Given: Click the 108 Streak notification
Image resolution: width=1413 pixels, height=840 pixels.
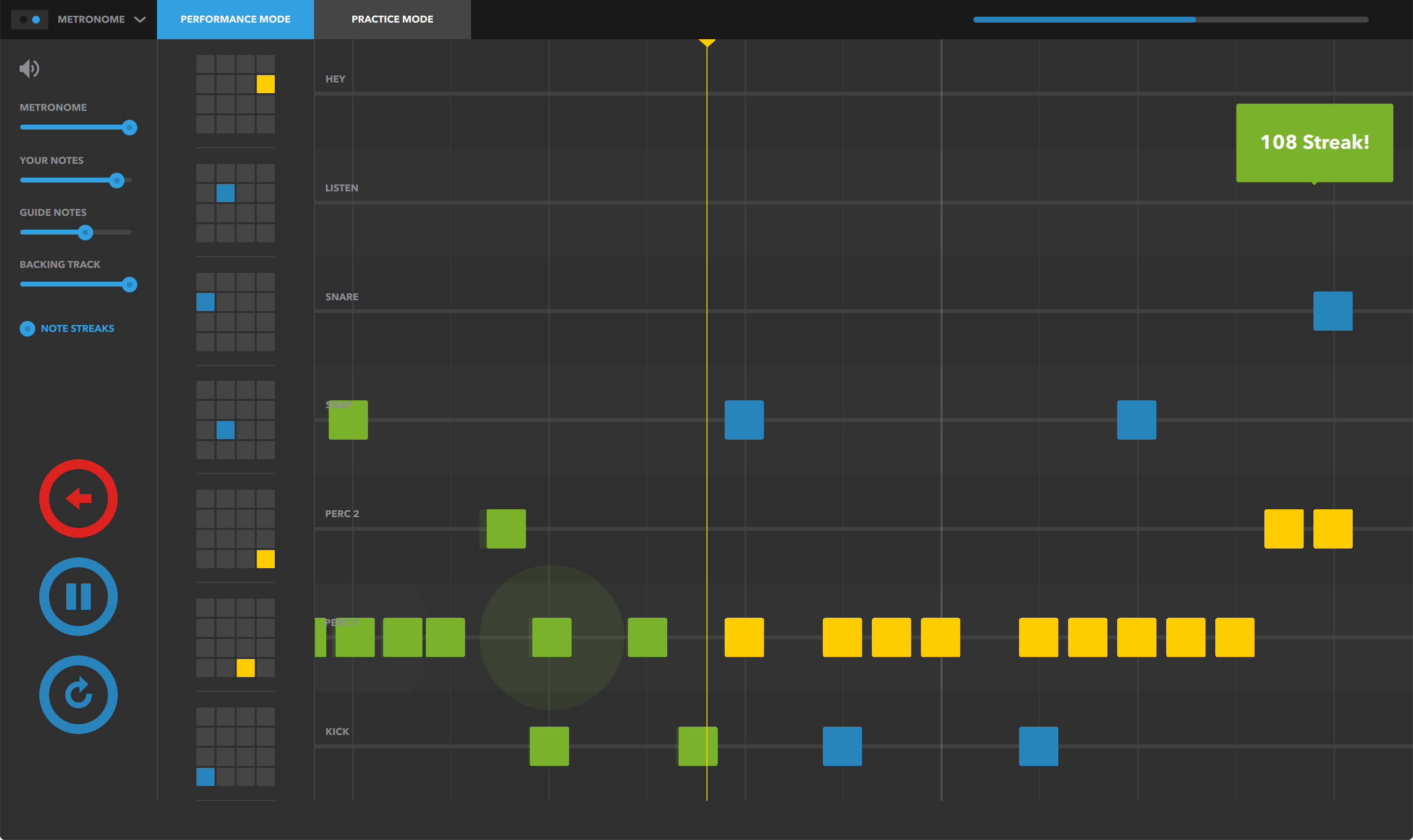Looking at the screenshot, I should coord(1314,142).
